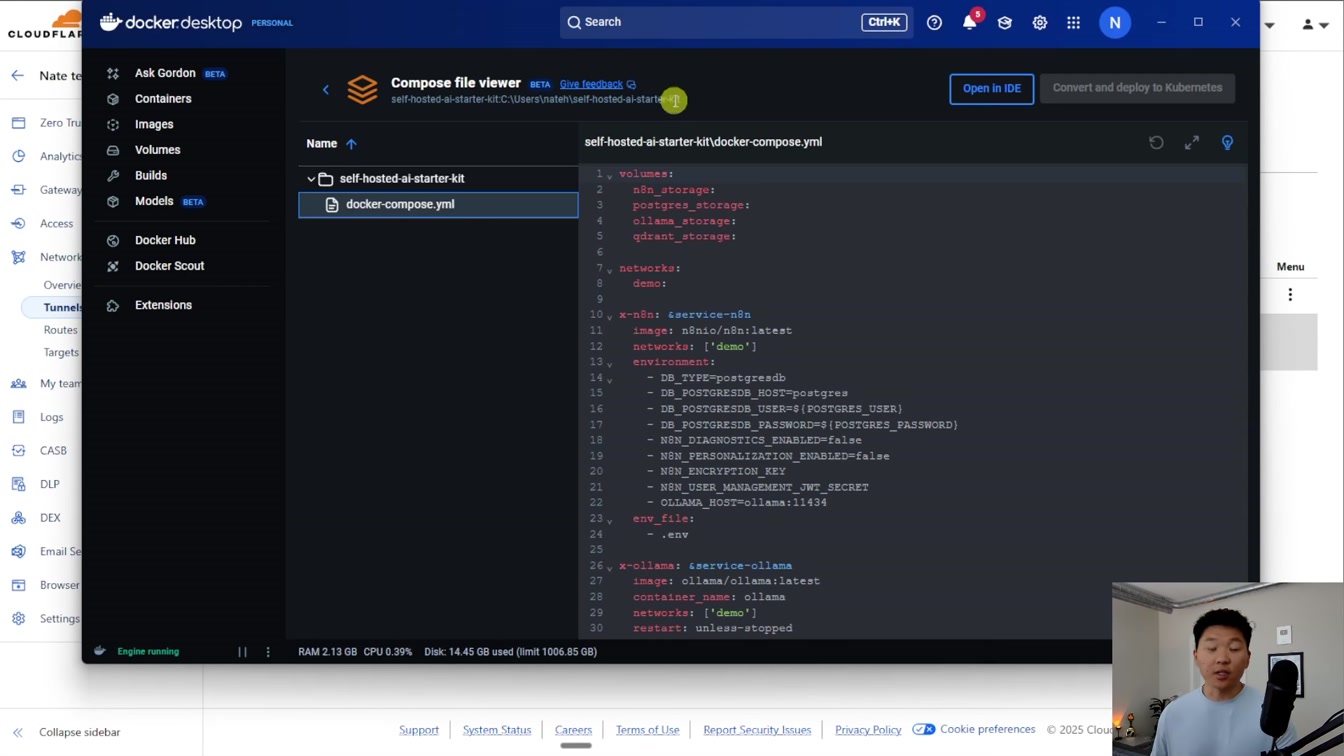Expand the editor to fullscreen
Screen dimensions: 1344x756
click(x=1192, y=143)
